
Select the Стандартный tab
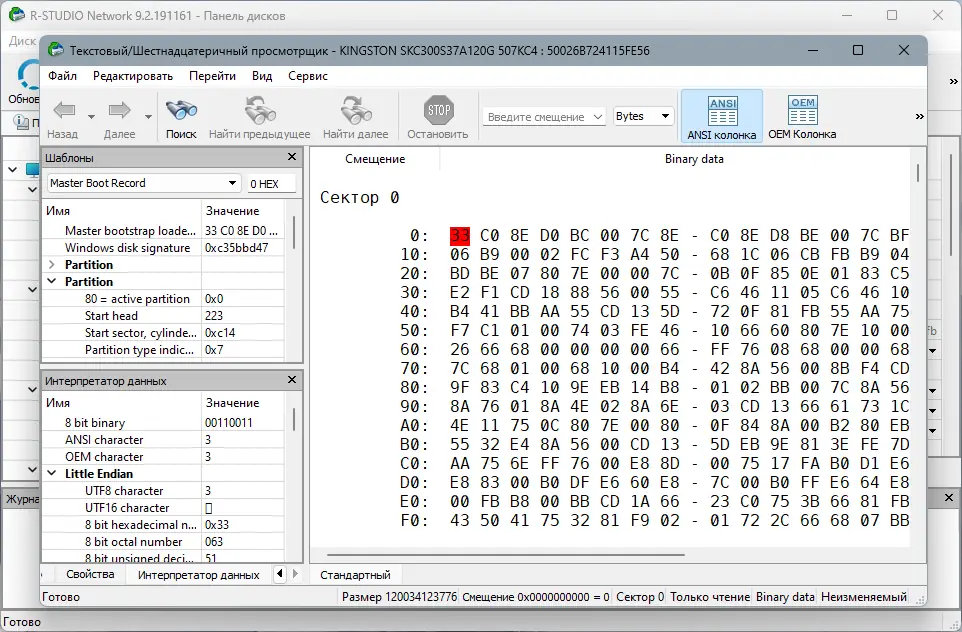(355, 575)
